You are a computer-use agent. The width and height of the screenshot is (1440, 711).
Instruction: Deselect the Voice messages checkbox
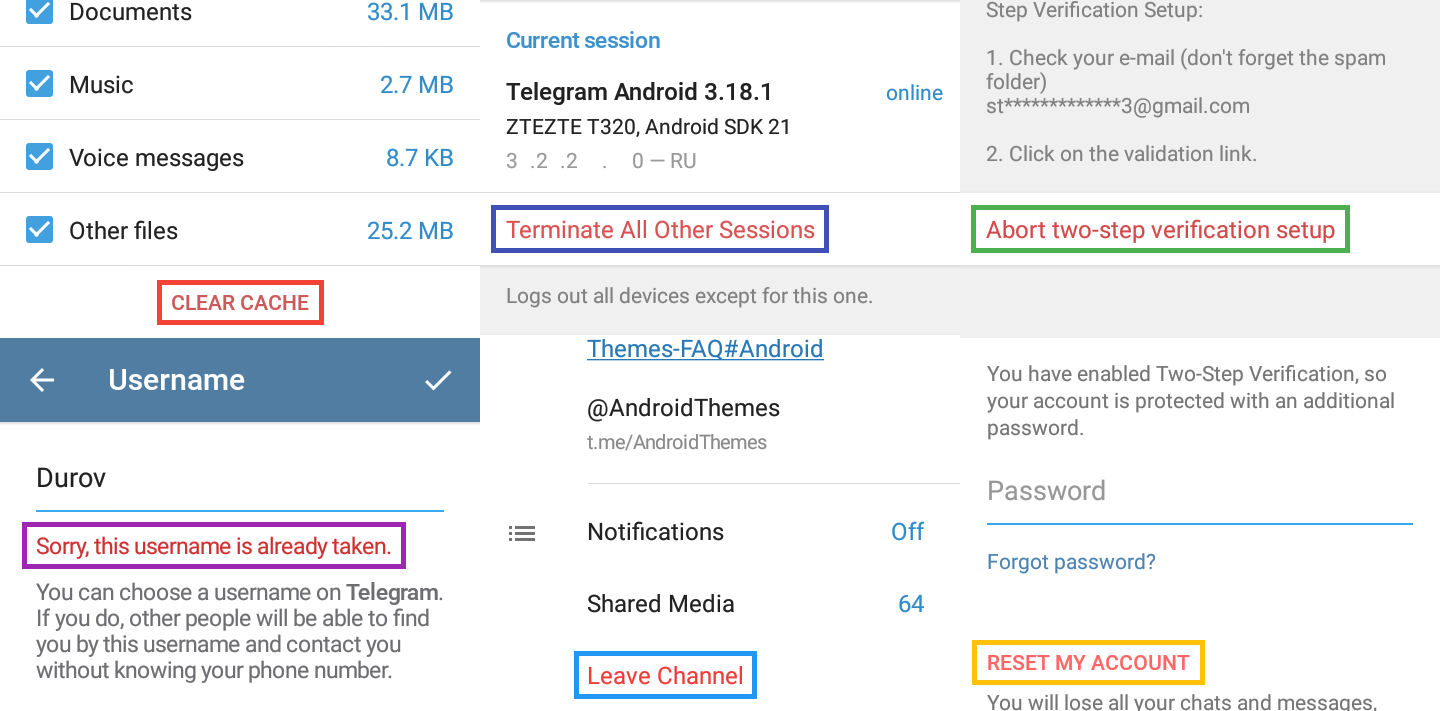tap(39, 157)
